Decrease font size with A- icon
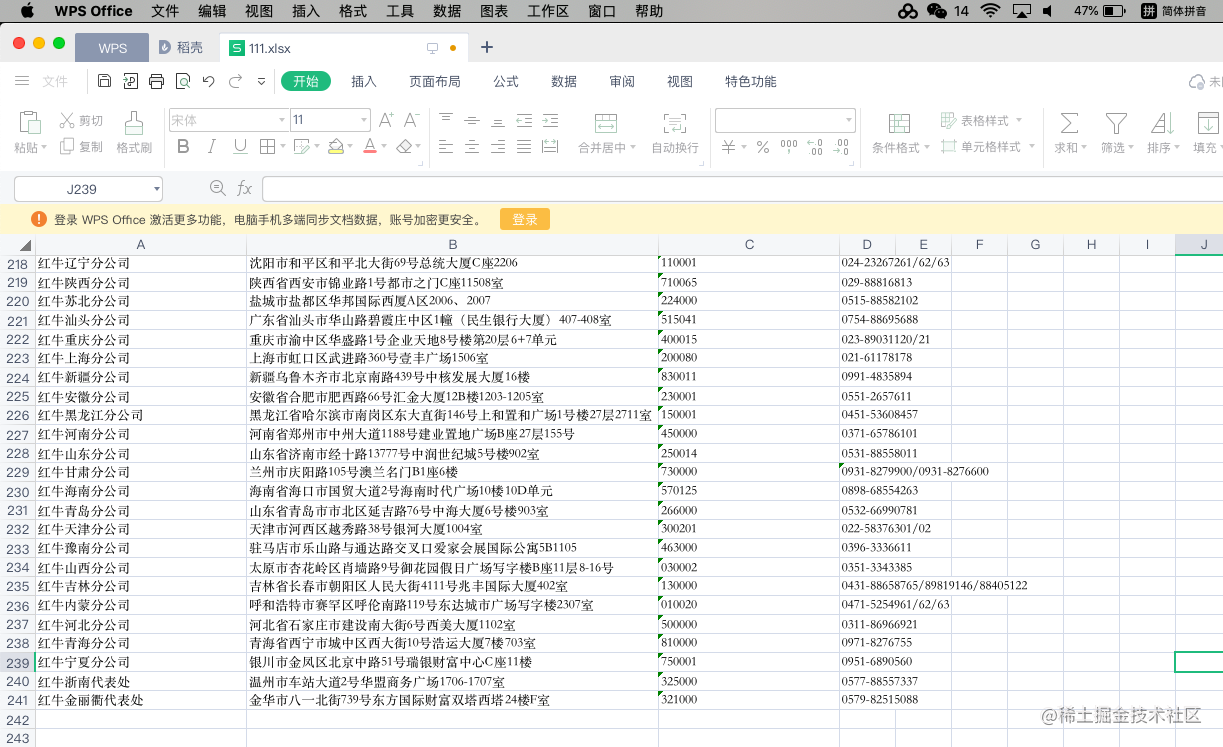 point(410,120)
